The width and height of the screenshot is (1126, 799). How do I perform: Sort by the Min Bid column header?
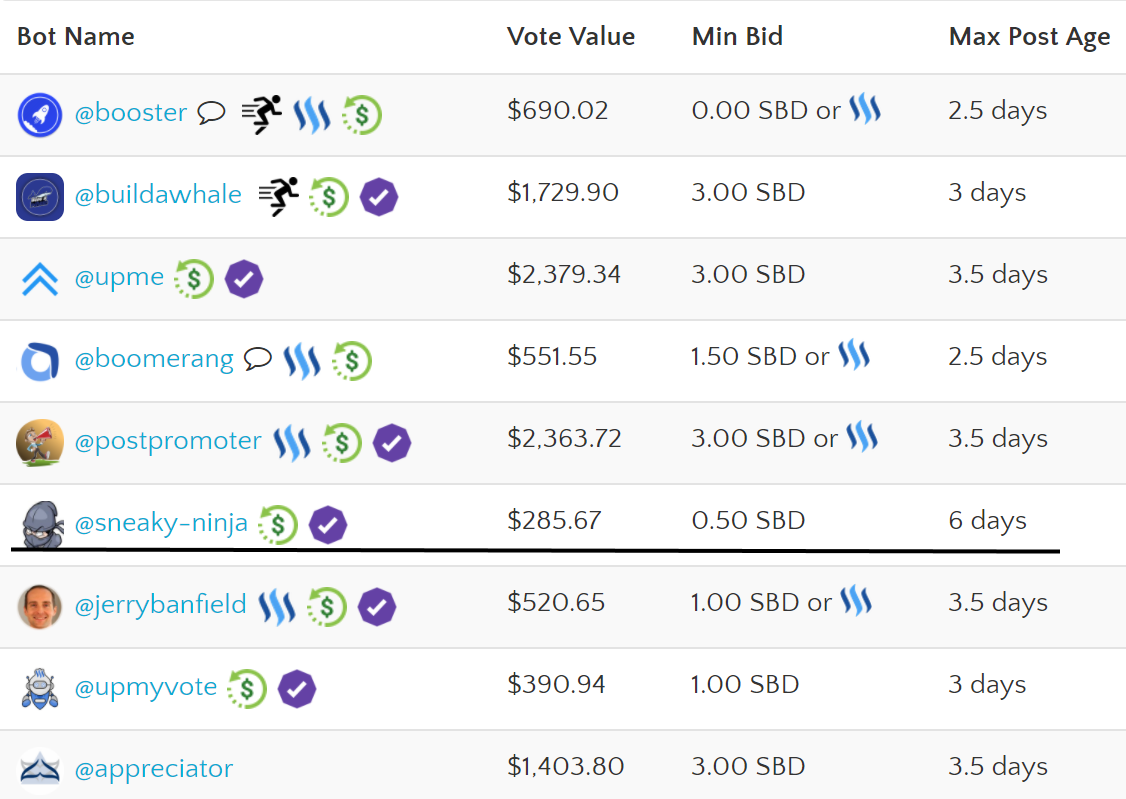click(x=738, y=36)
